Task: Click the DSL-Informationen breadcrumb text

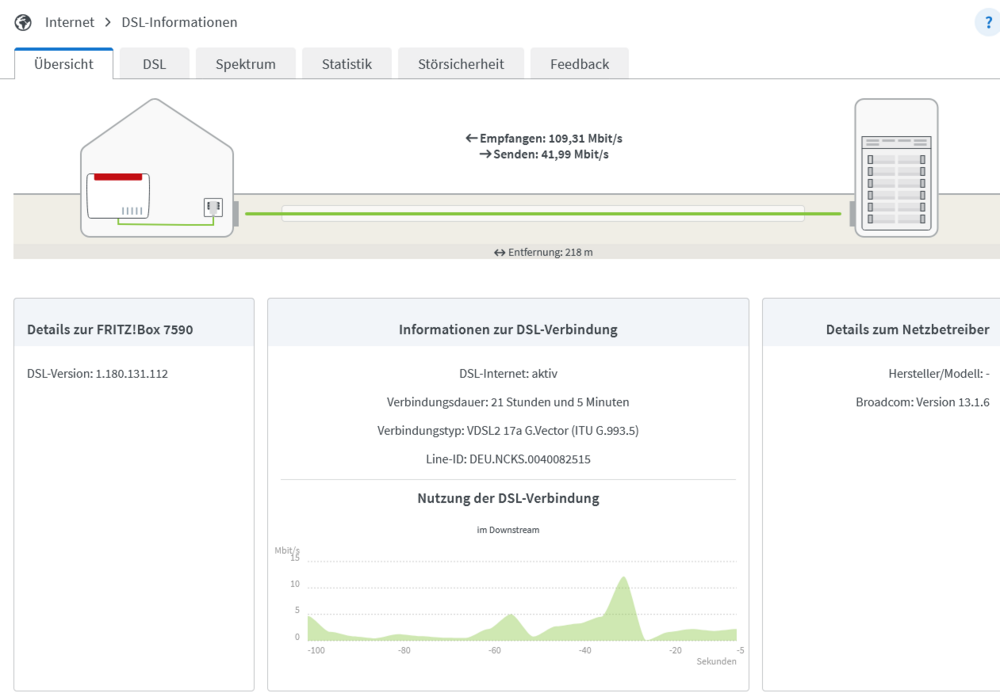Action: 179,22
